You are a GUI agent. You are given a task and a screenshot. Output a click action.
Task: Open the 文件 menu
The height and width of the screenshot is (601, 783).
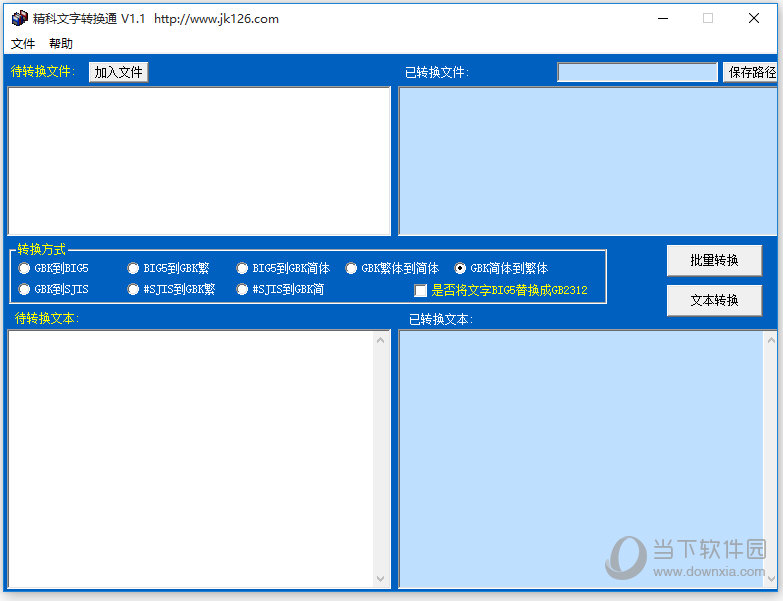[22, 43]
